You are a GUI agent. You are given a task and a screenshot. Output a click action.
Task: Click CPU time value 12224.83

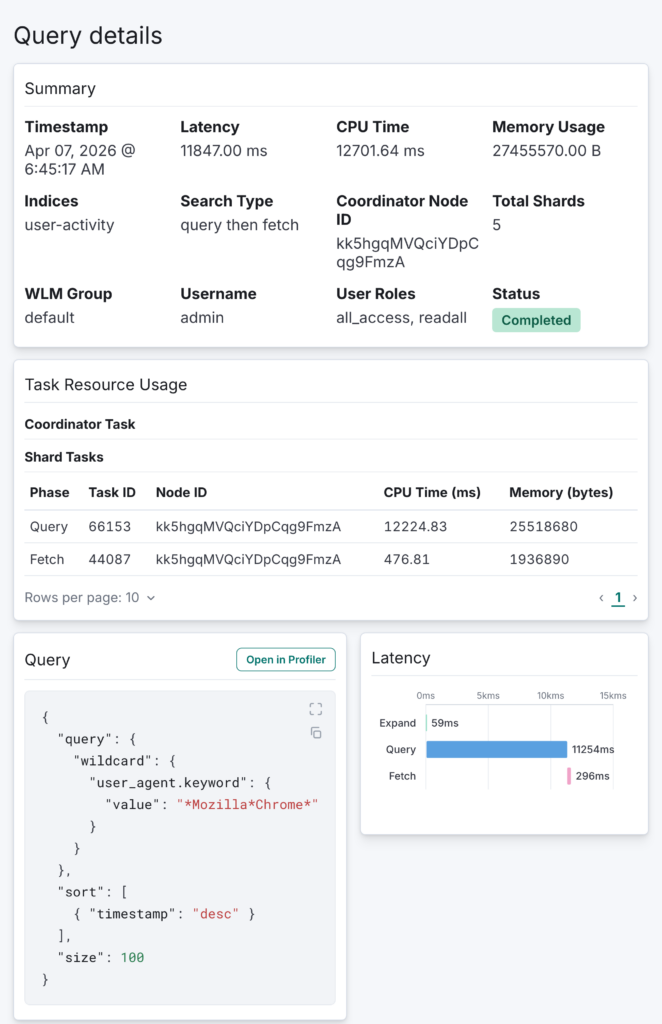tap(415, 526)
